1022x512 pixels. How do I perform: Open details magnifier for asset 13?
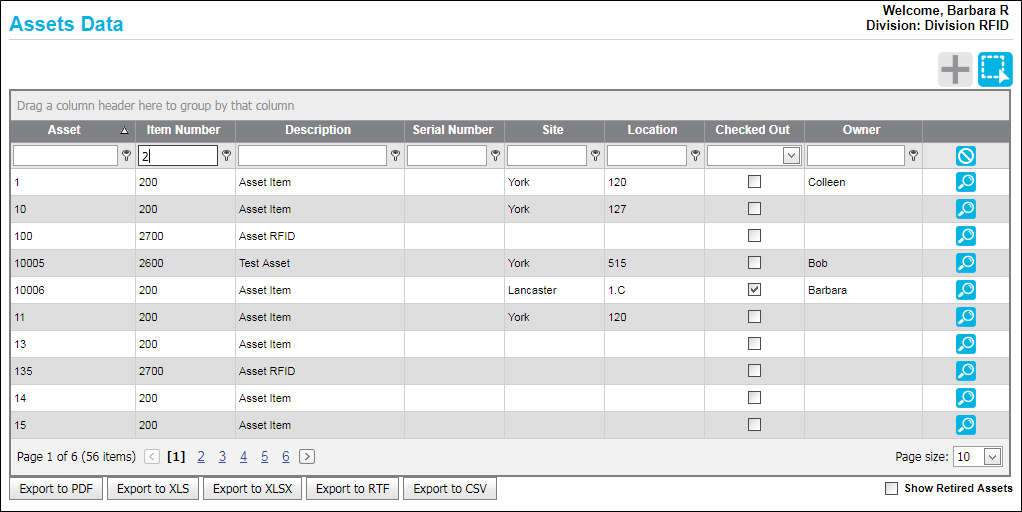965,344
